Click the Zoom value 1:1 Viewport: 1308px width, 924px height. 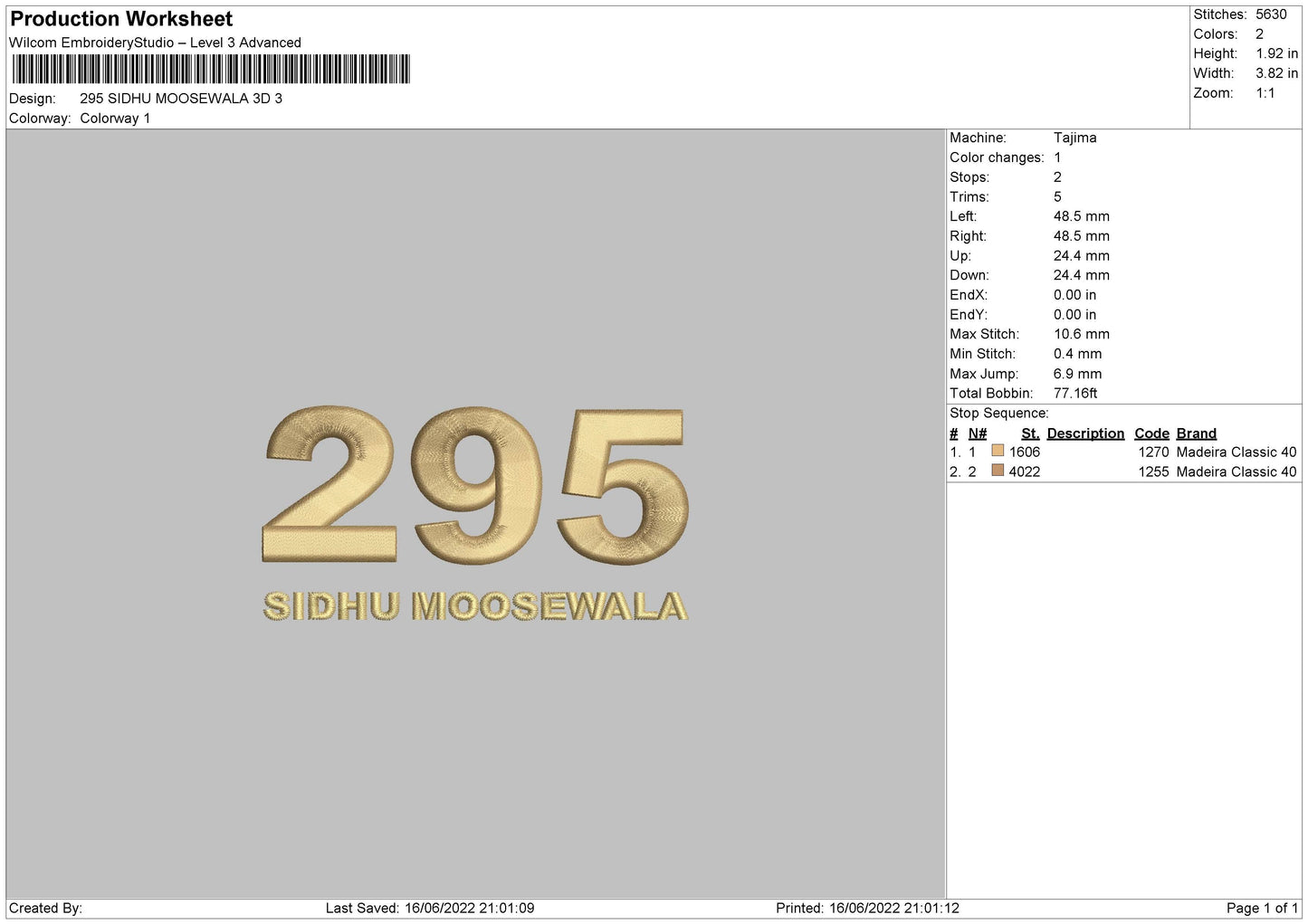pos(1265,93)
